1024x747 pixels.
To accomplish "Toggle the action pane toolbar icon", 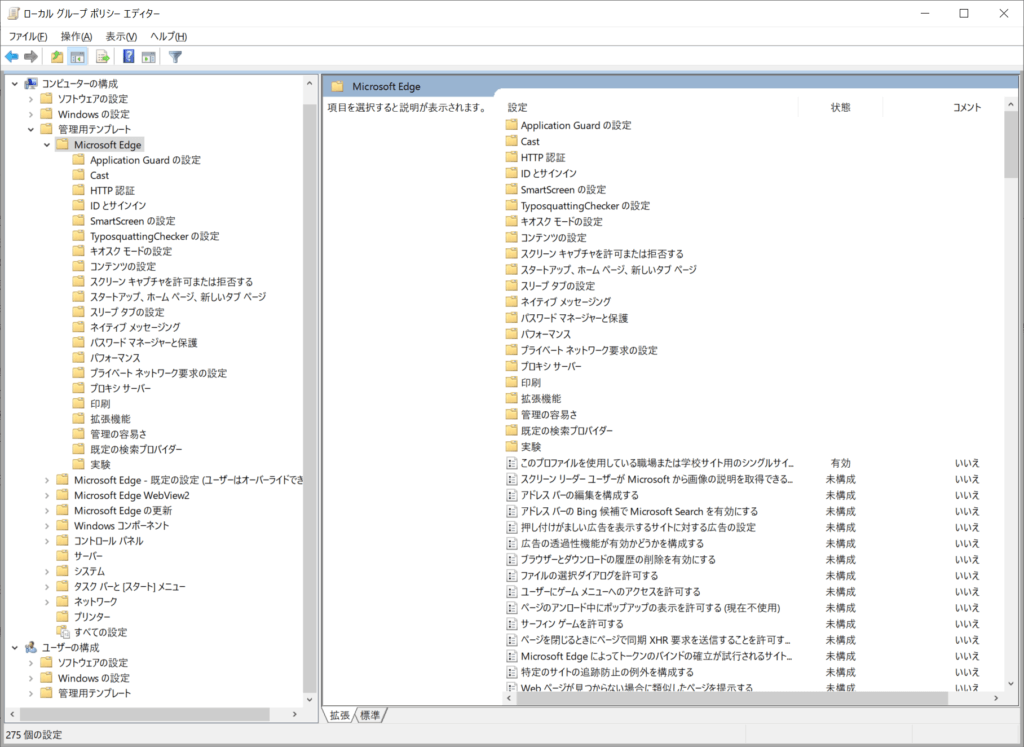I will [x=149, y=57].
